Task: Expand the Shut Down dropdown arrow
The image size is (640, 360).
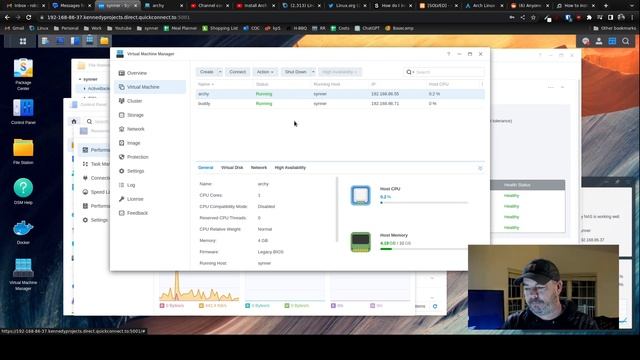Action: coord(313,72)
